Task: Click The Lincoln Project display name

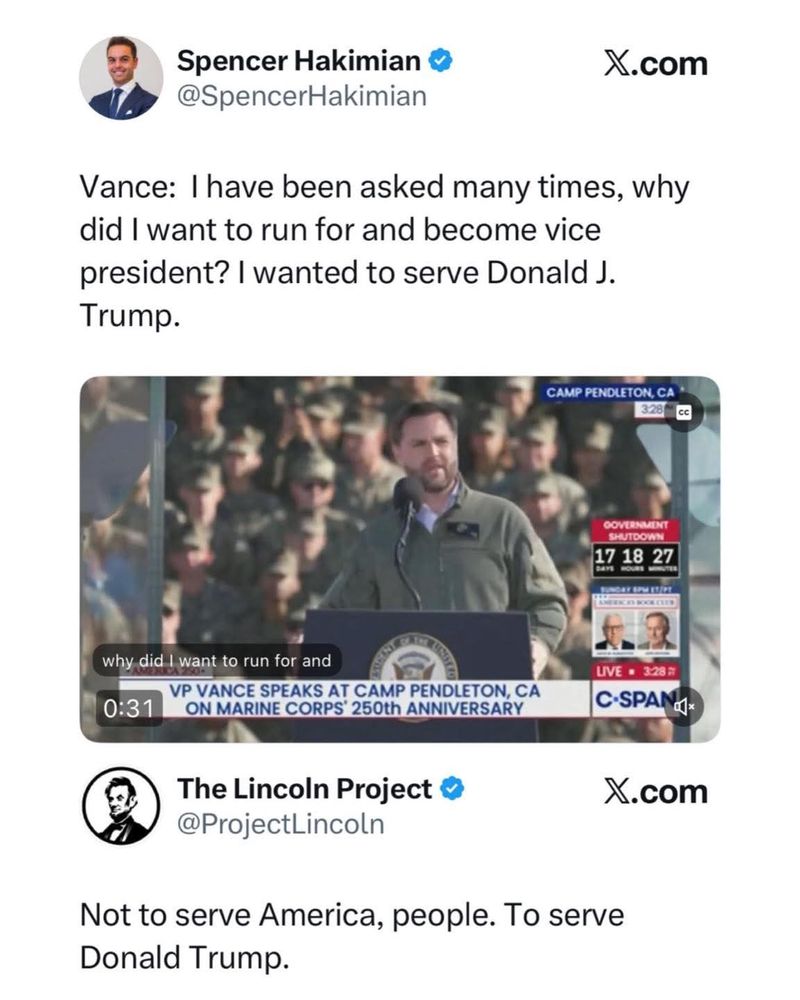Action: pos(304,789)
